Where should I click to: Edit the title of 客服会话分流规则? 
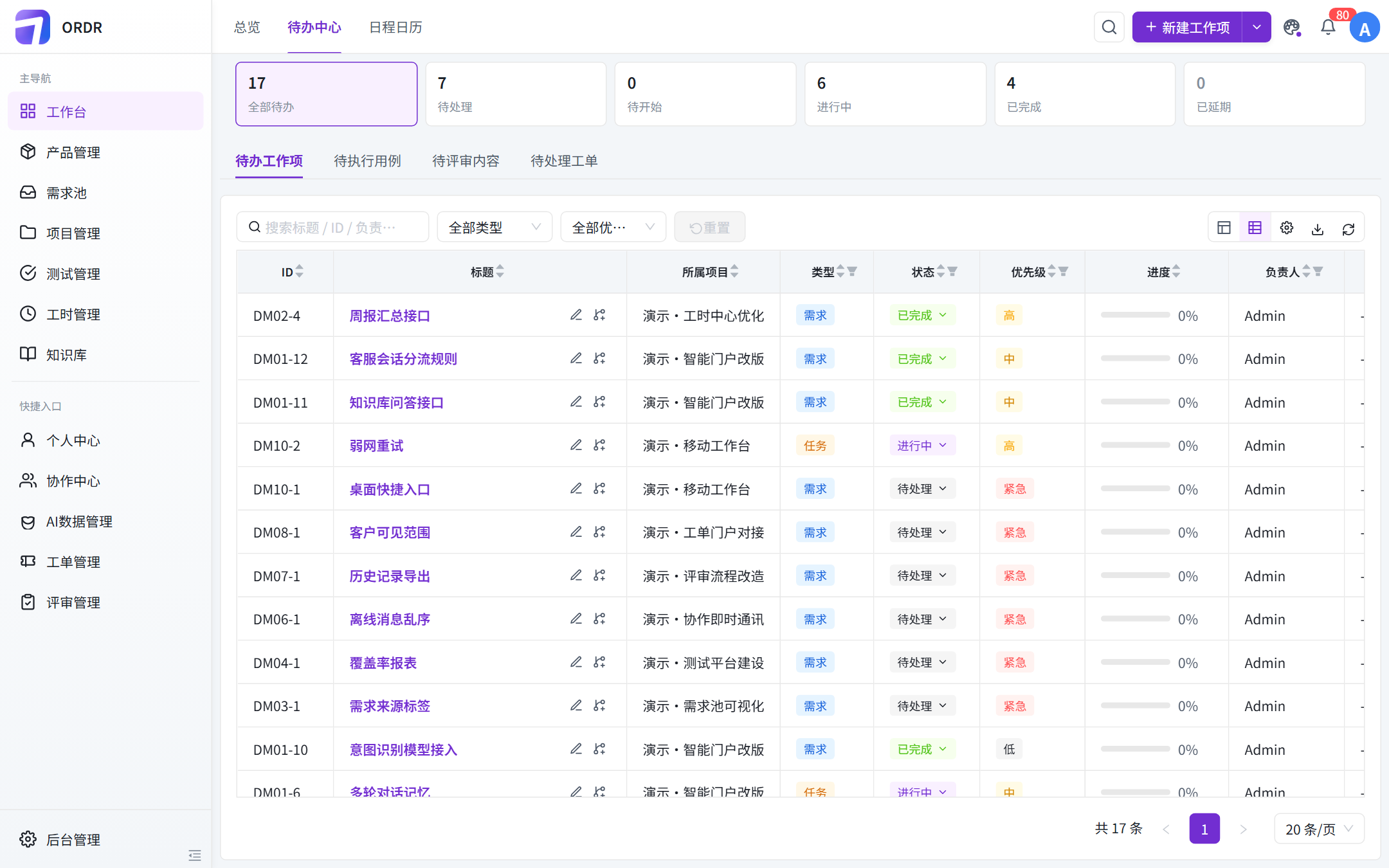click(576, 358)
